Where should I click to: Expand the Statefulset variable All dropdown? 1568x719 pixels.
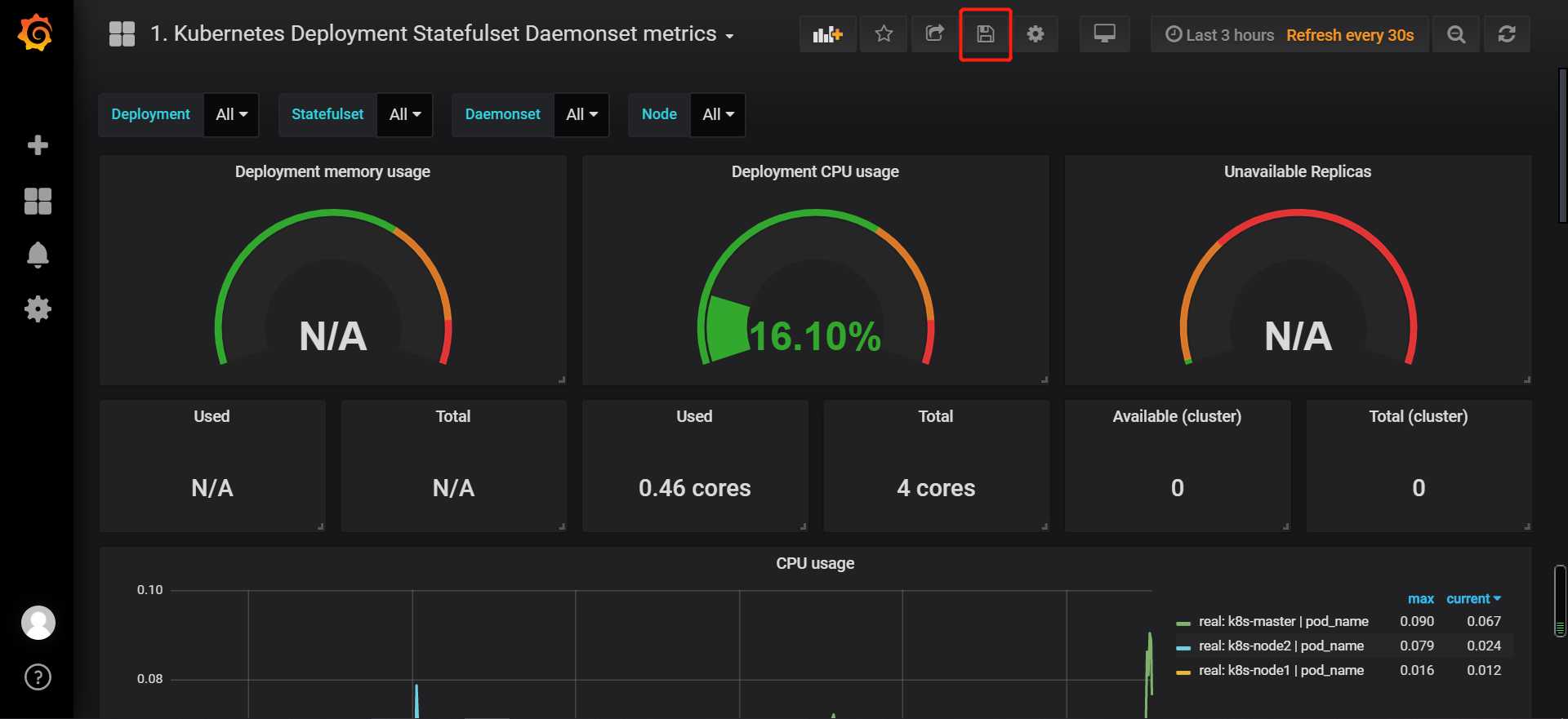tap(405, 114)
